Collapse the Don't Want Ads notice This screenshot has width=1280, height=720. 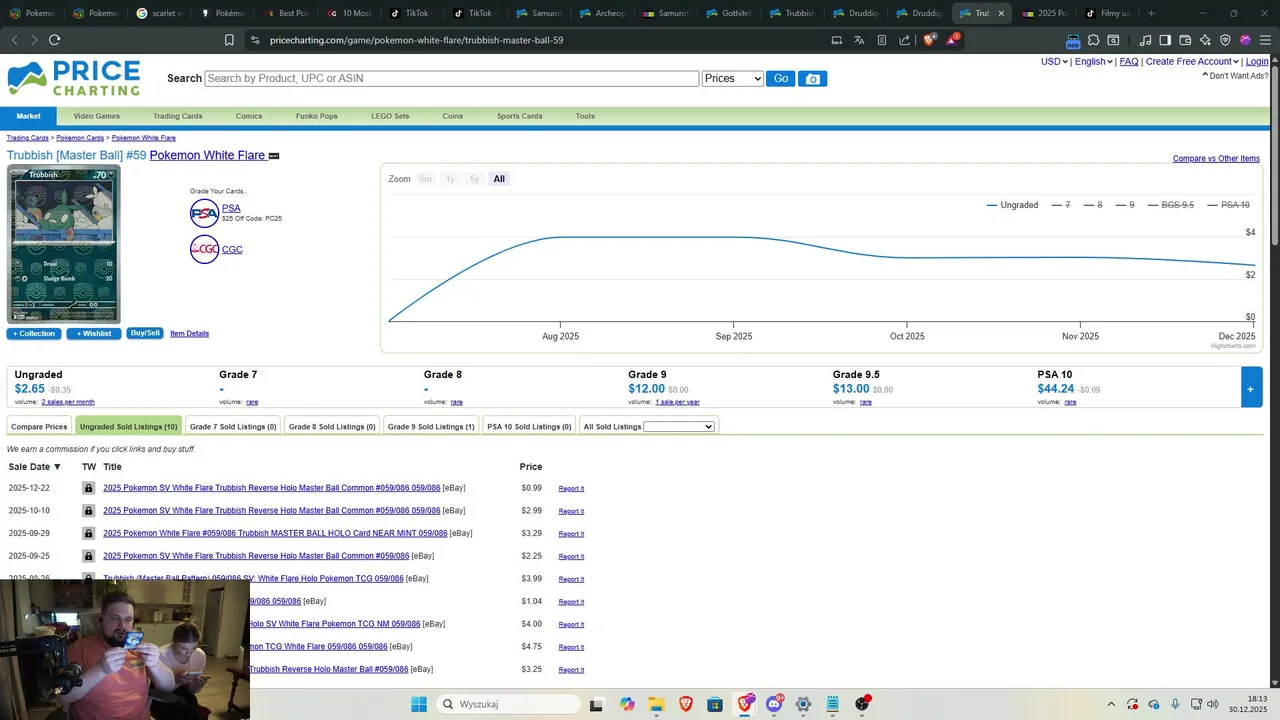(1234, 76)
